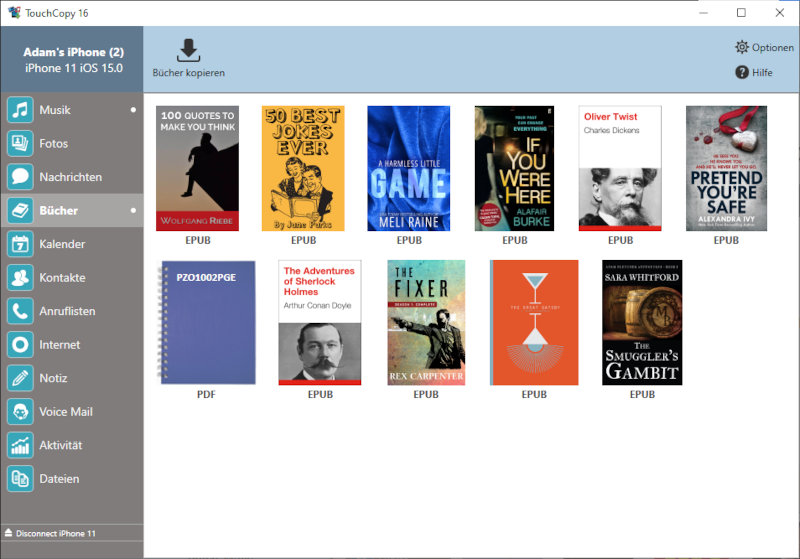Click the Hilfe text link
The image size is (800, 559).
(762, 72)
